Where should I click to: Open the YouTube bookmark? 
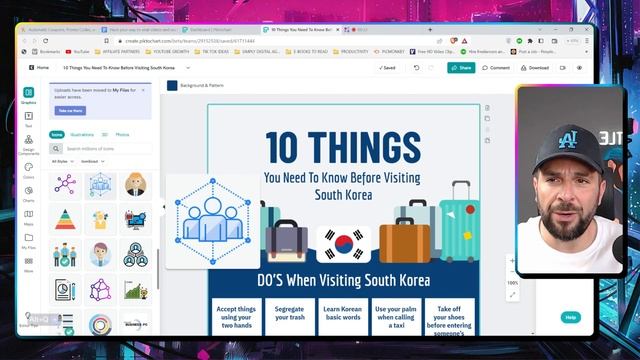(78, 52)
